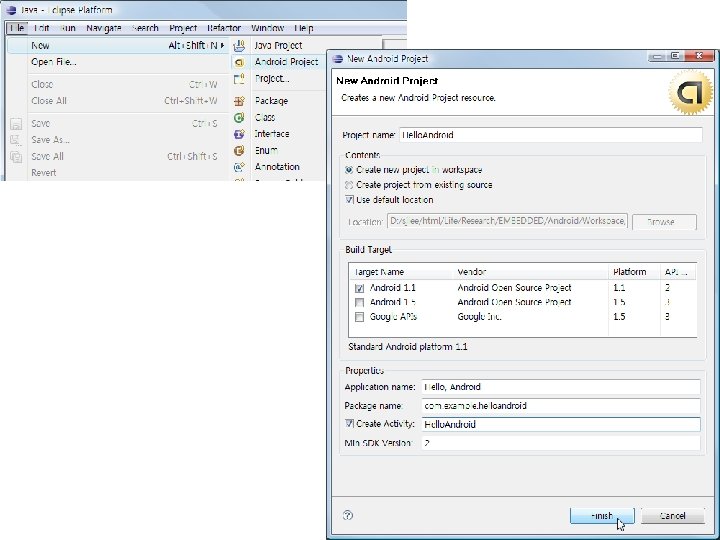Click the Save All icon in the File menu
This screenshot has height=540, width=720.
click(16, 157)
